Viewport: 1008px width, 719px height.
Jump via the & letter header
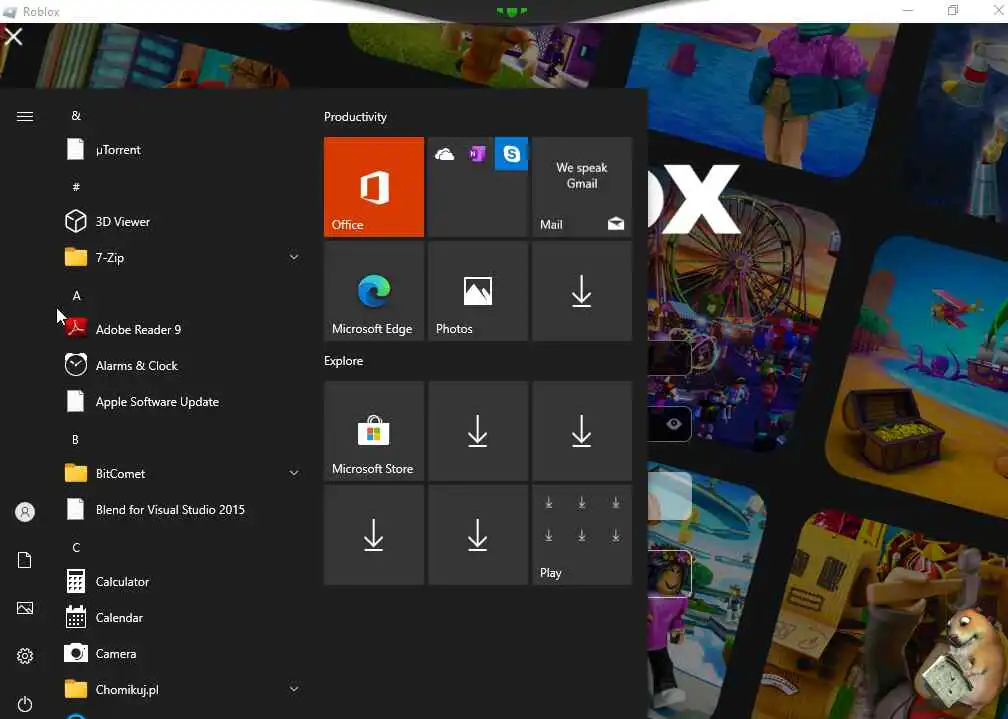[x=76, y=116]
